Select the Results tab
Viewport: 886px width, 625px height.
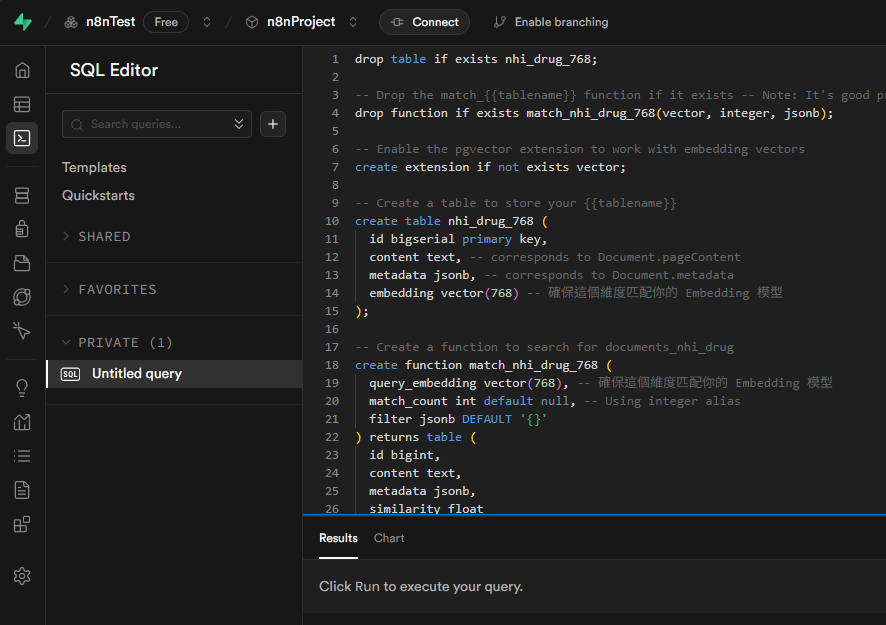point(338,538)
